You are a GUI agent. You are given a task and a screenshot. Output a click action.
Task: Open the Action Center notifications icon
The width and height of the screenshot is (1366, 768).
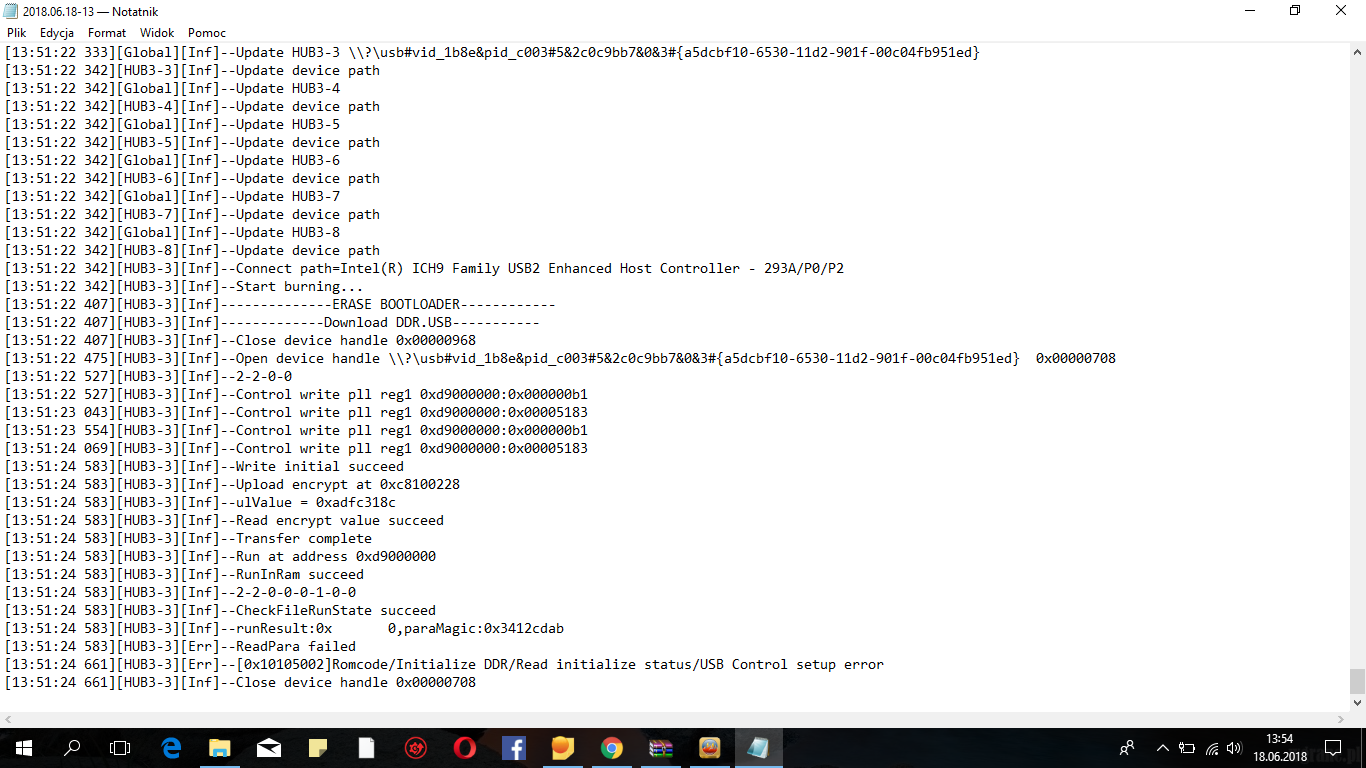1333,748
